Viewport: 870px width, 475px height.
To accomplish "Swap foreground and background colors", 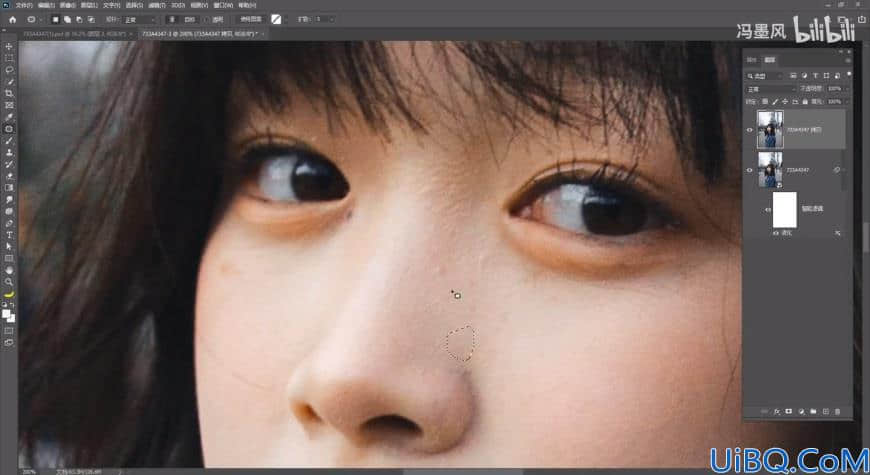I will click(12, 305).
